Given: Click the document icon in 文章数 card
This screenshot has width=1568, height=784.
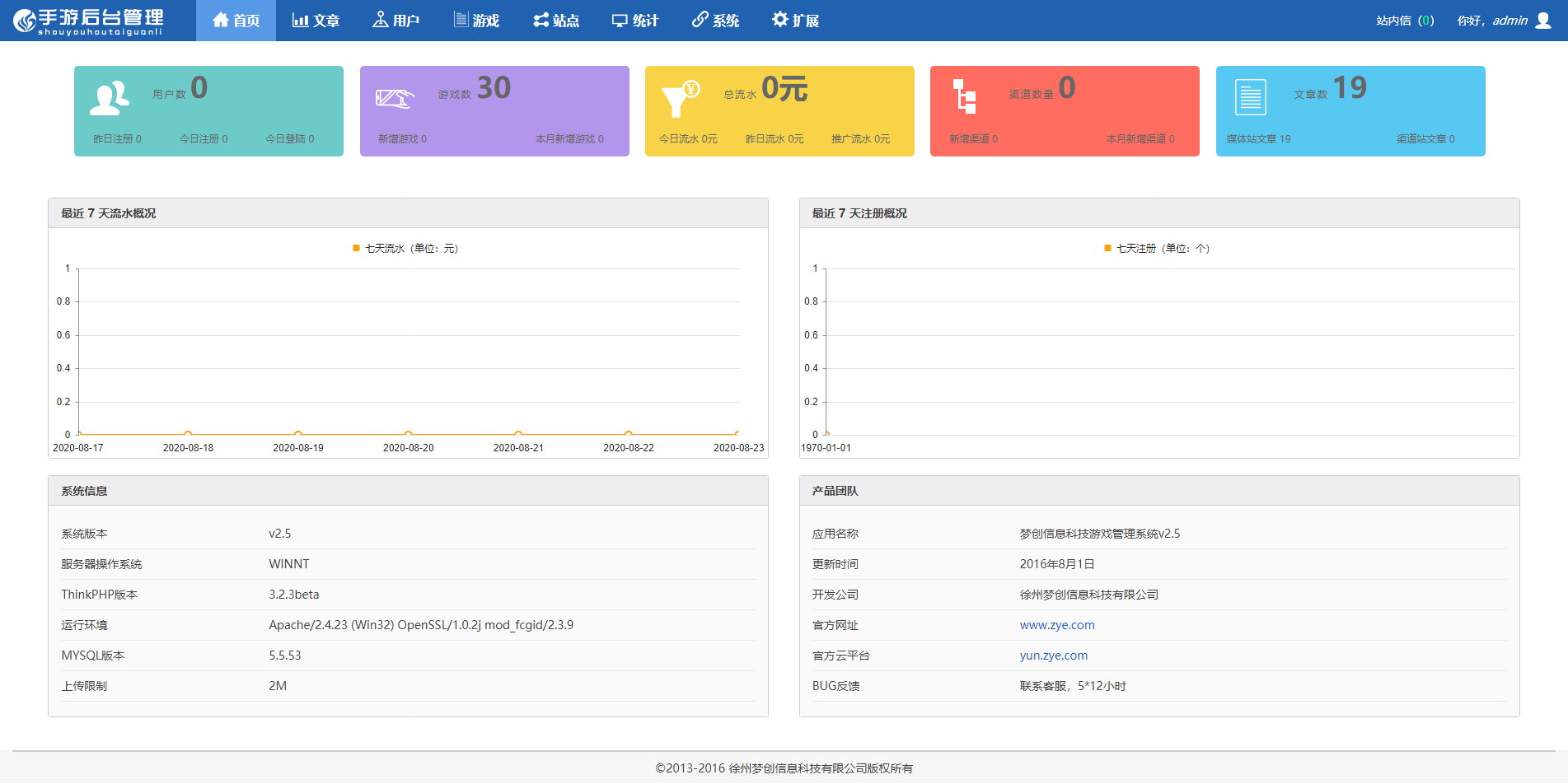Looking at the screenshot, I should coord(1250,98).
